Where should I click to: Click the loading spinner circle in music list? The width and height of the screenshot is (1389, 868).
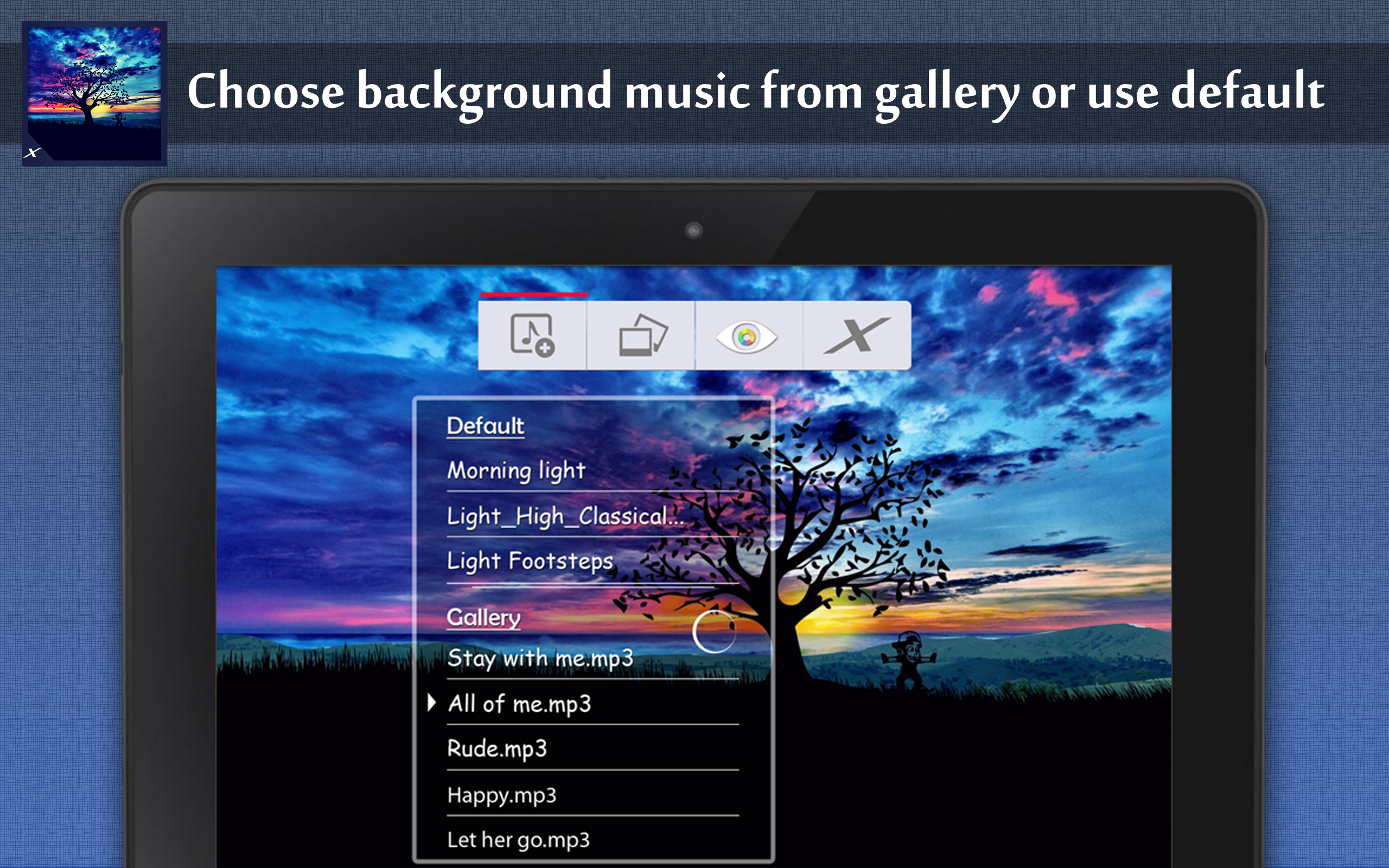coord(714,631)
